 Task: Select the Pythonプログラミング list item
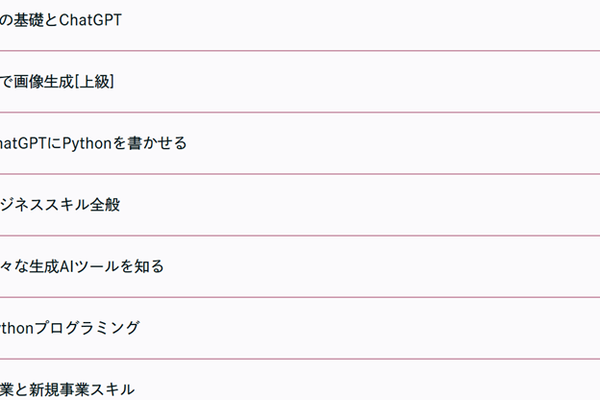click(300, 328)
